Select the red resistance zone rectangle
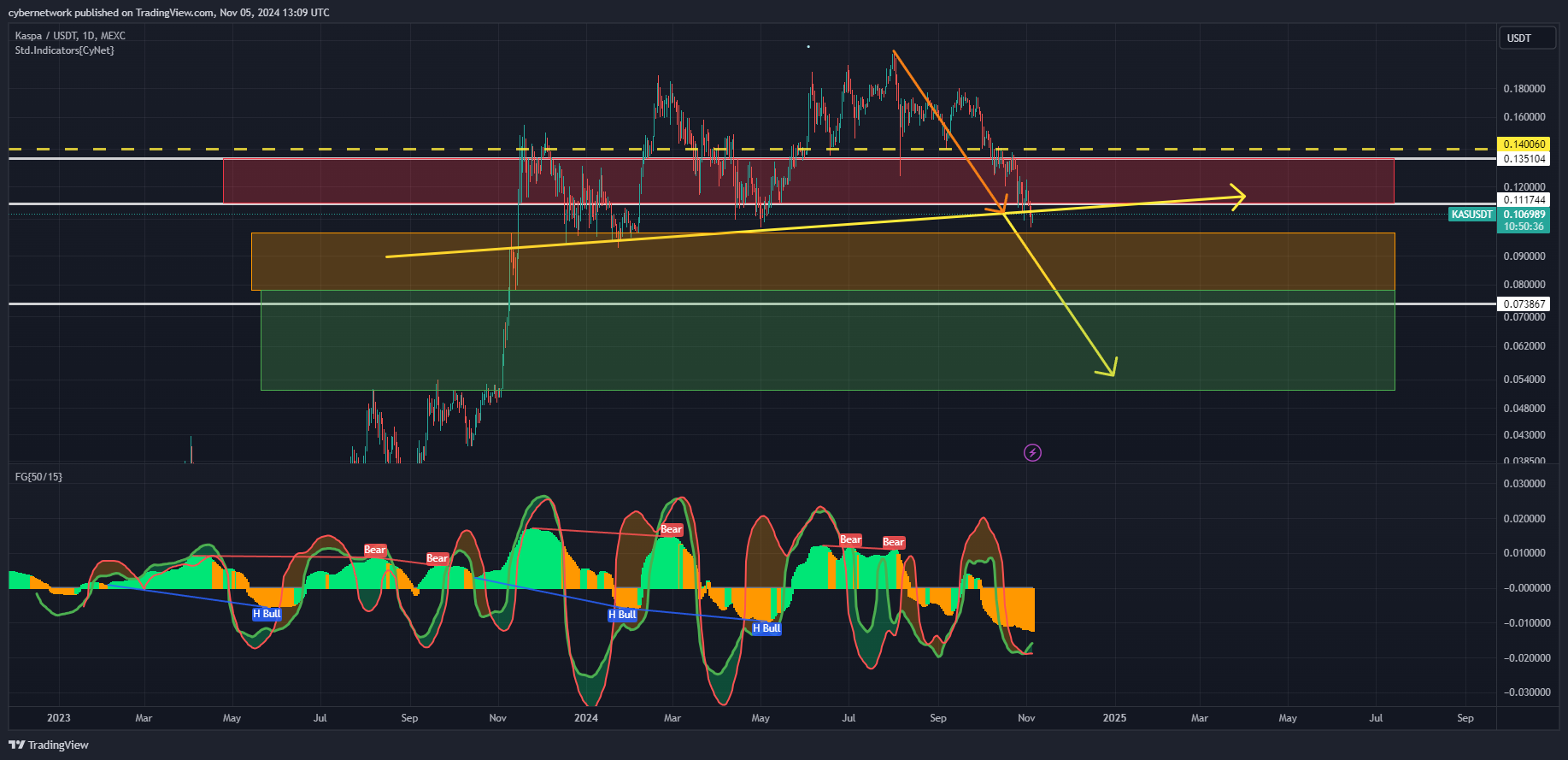 [x=808, y=180]
